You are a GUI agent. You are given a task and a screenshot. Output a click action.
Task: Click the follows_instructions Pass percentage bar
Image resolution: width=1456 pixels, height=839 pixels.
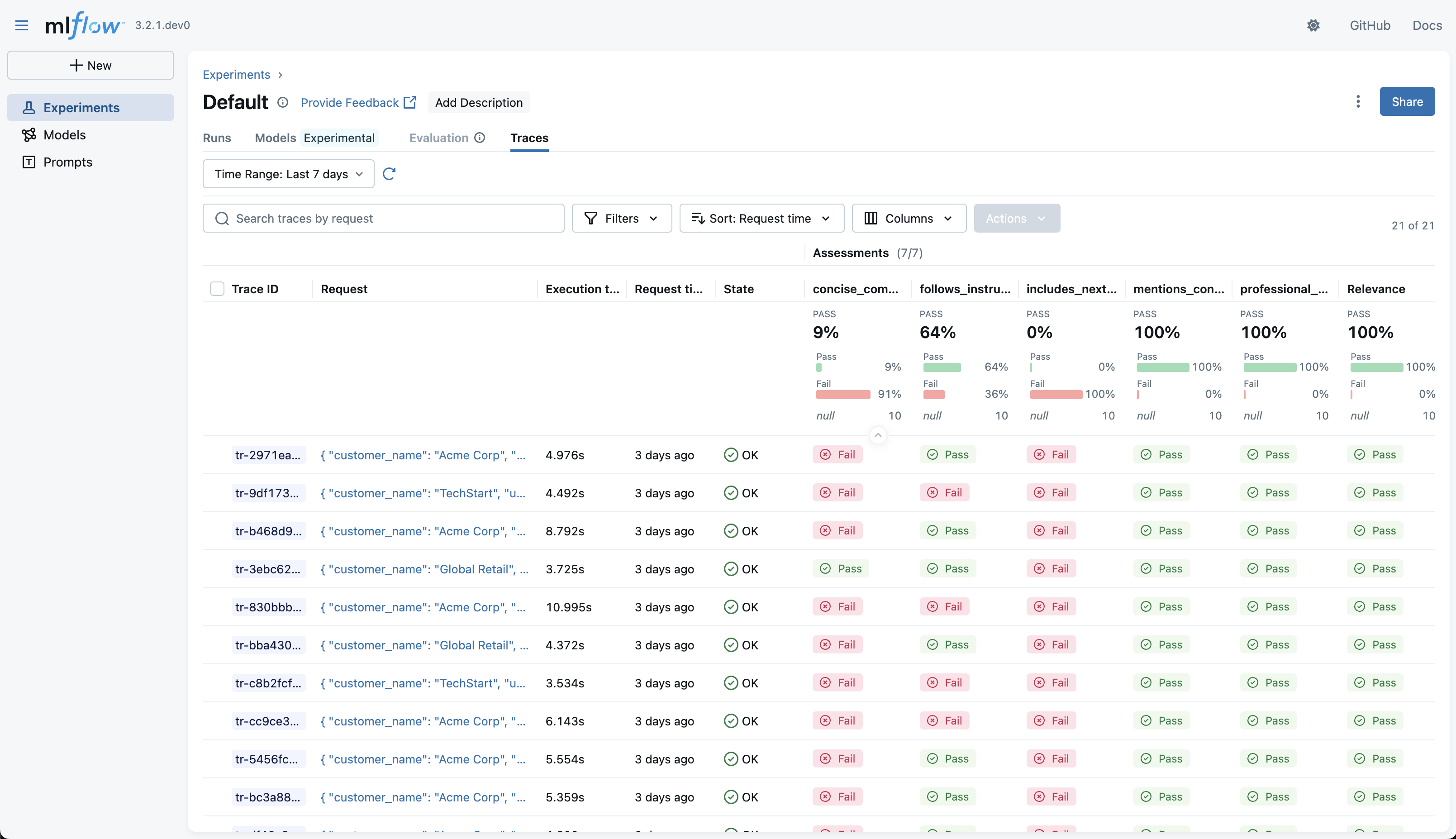942,367
